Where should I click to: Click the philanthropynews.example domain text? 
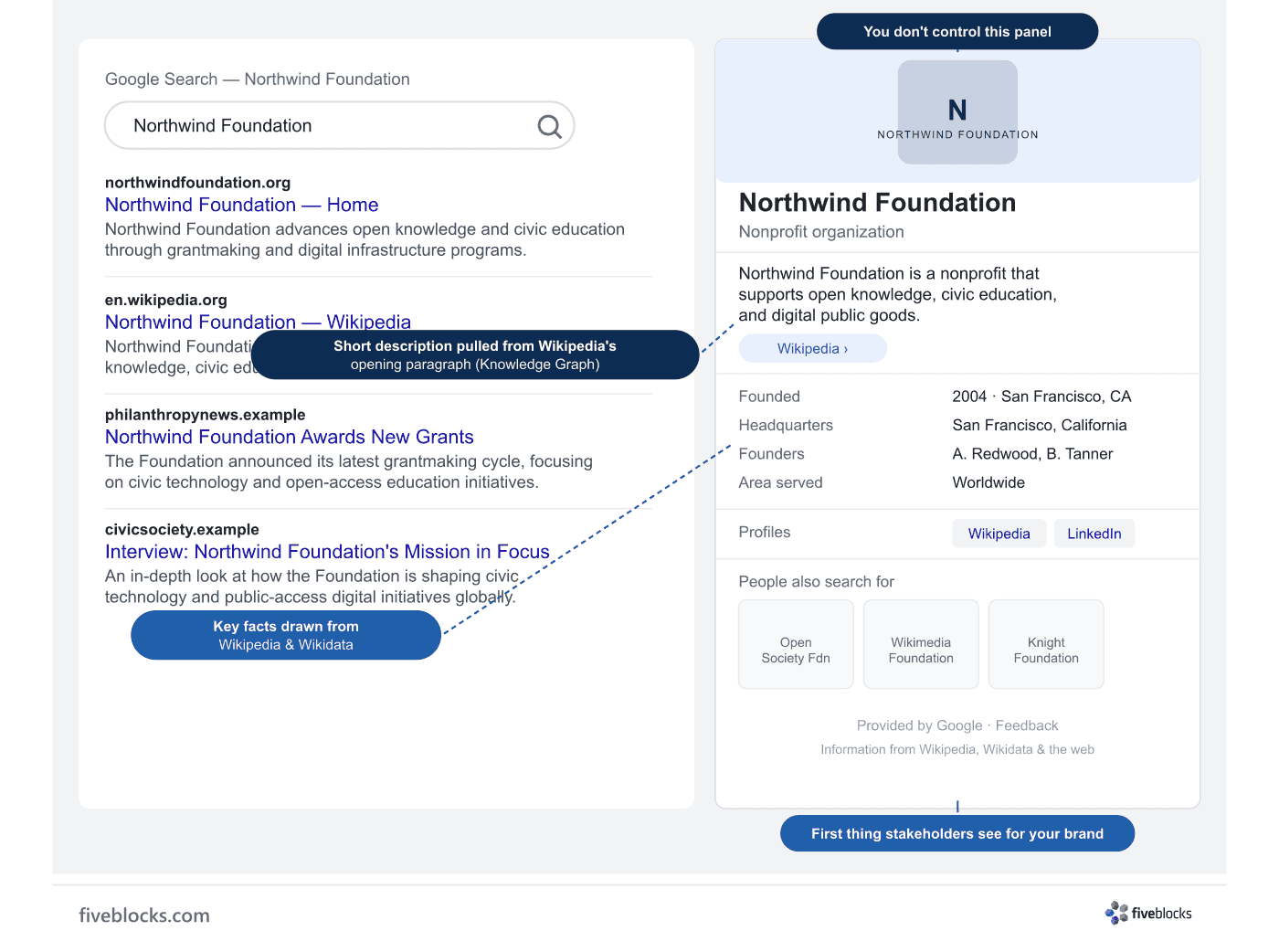pyautogui.click(x=205, y=415)
